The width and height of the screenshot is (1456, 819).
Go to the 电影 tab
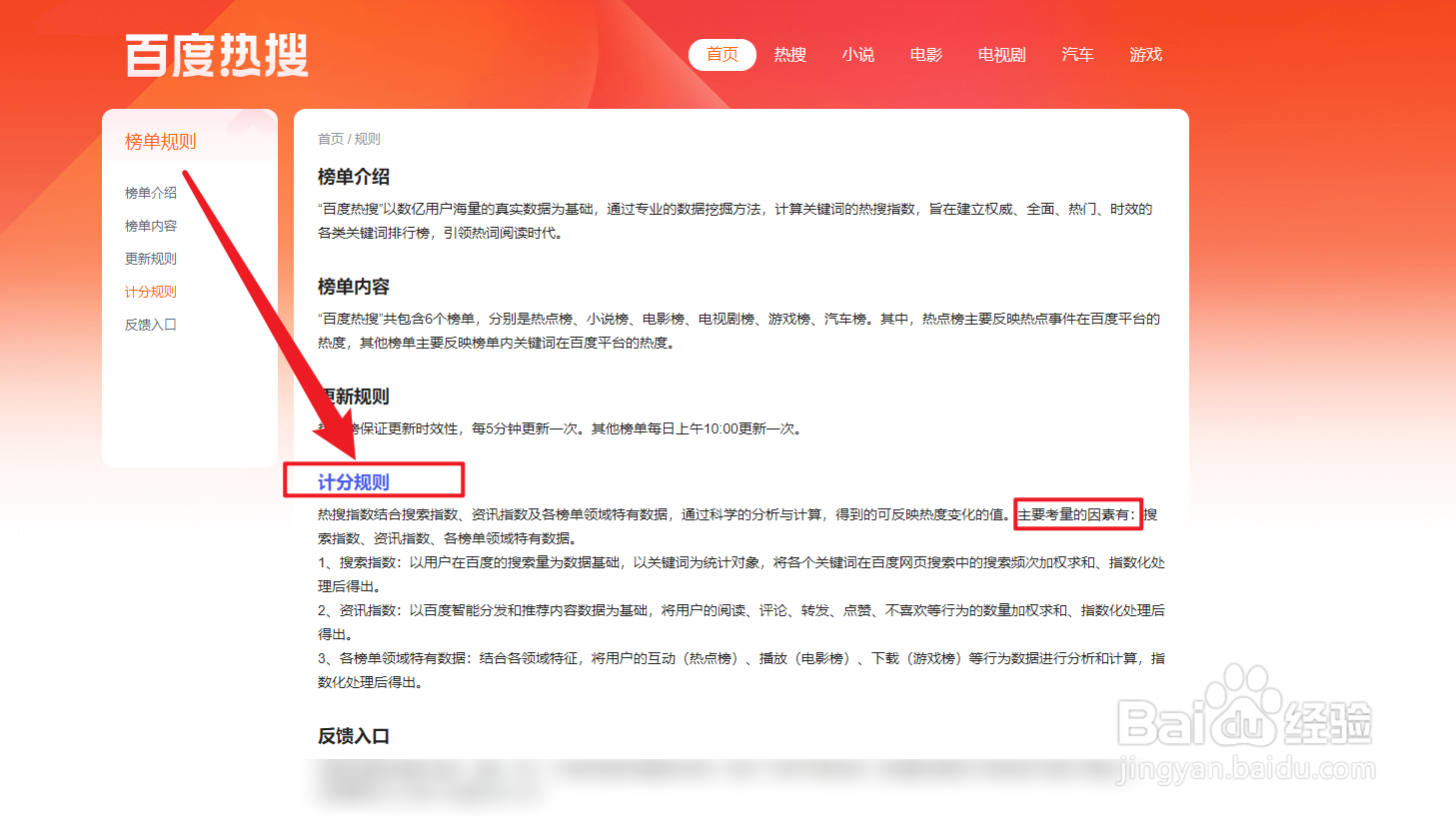click(x=926, y=54)
